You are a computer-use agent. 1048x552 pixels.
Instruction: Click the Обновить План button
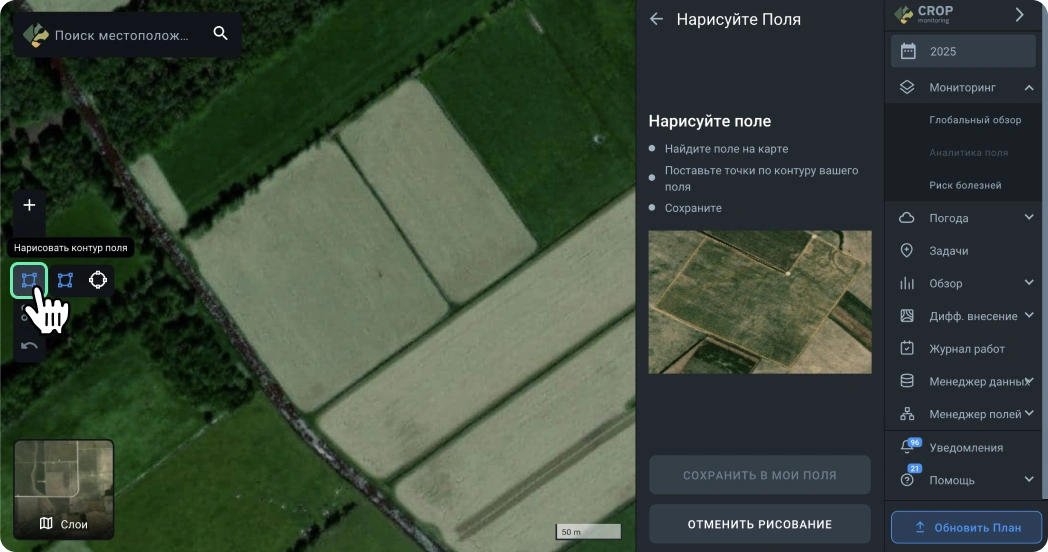pos(966,527)
